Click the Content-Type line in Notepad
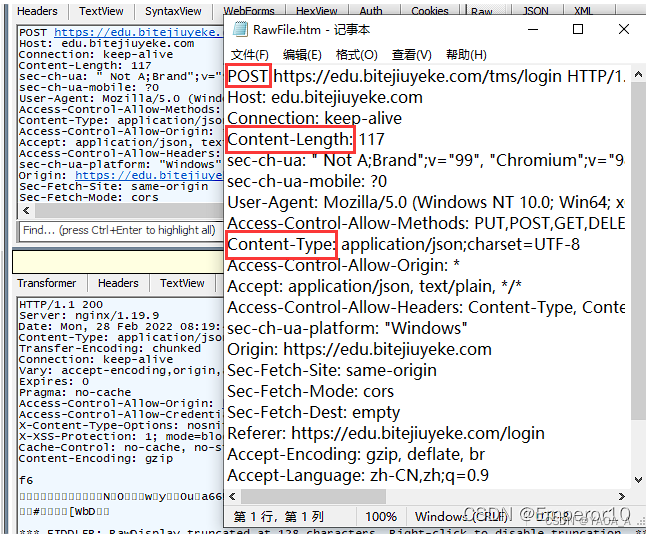 [x=403, y=244]
